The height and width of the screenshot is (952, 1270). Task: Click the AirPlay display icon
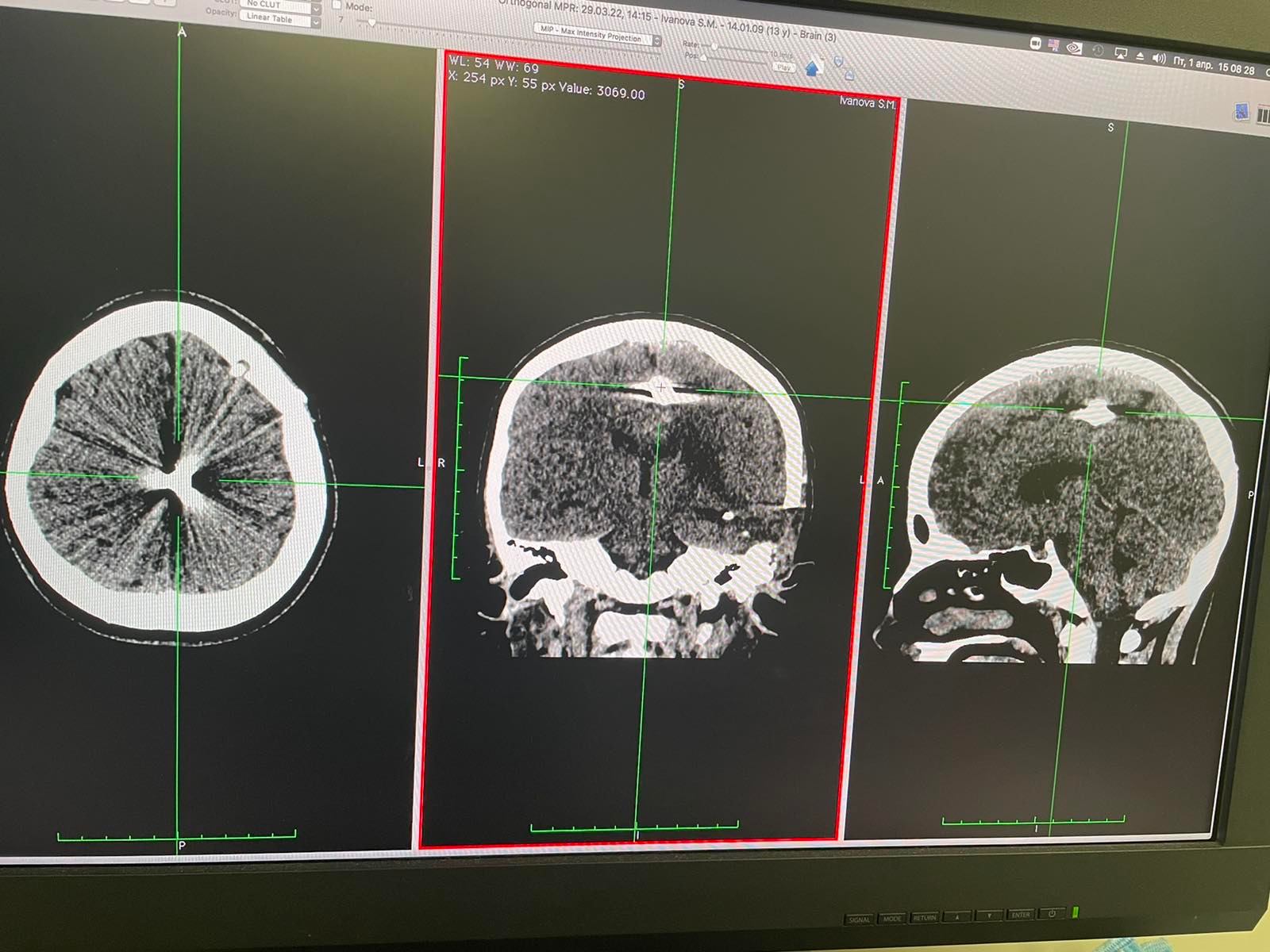pyautogui.click(x=1121, y=54)
